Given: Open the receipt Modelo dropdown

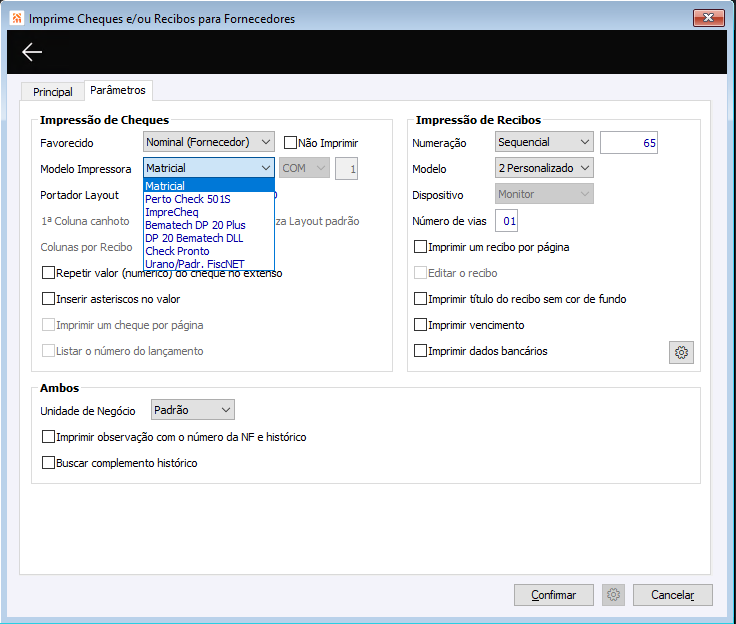Looking at the screenshot, I should click(x=544, y=168).
